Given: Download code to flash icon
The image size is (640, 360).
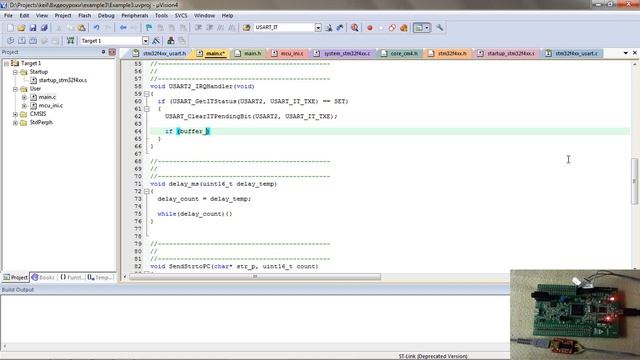Looking at the screenshot, I should click(71, 41).
